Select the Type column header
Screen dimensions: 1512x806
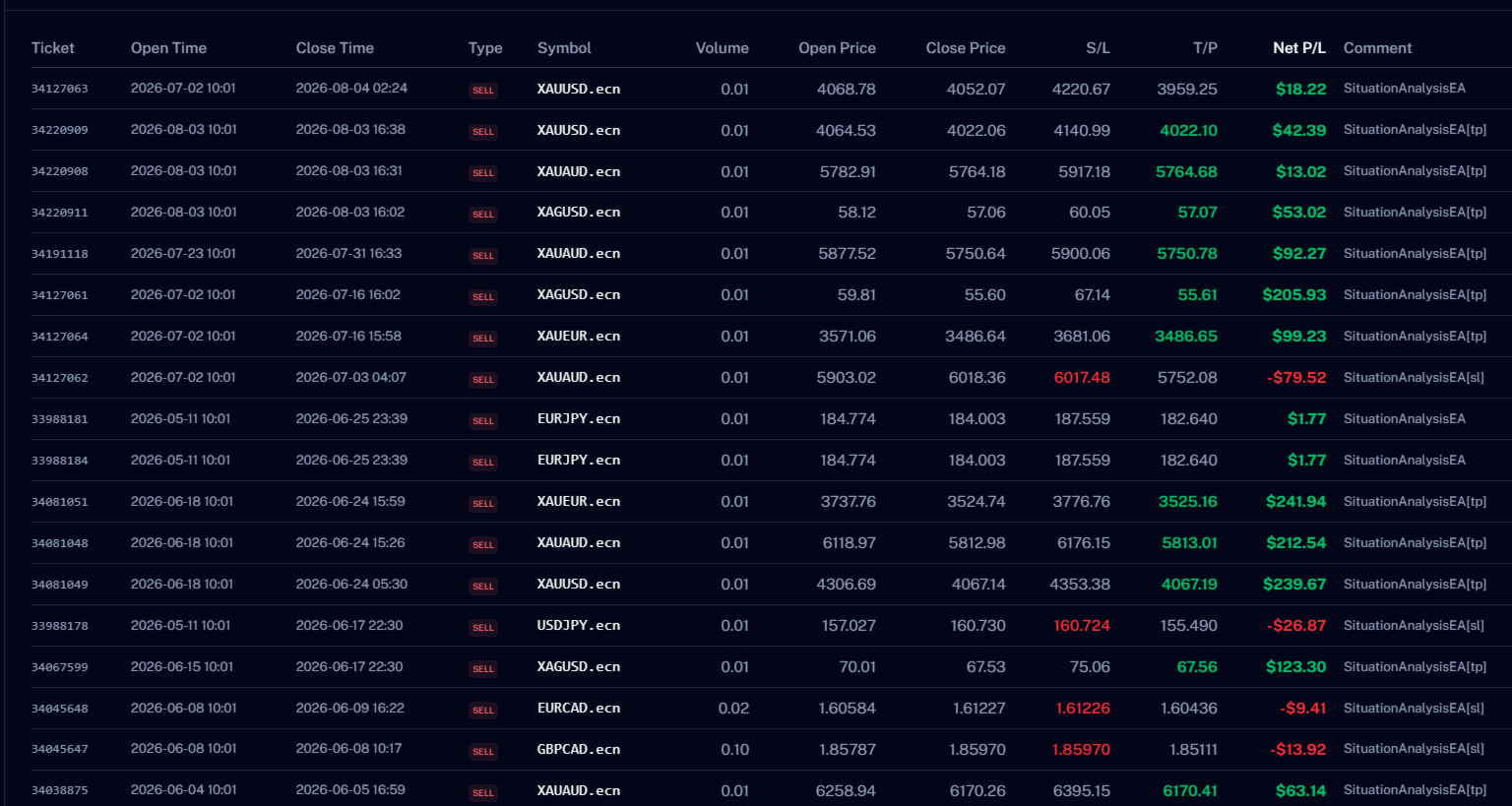[485, 48]
